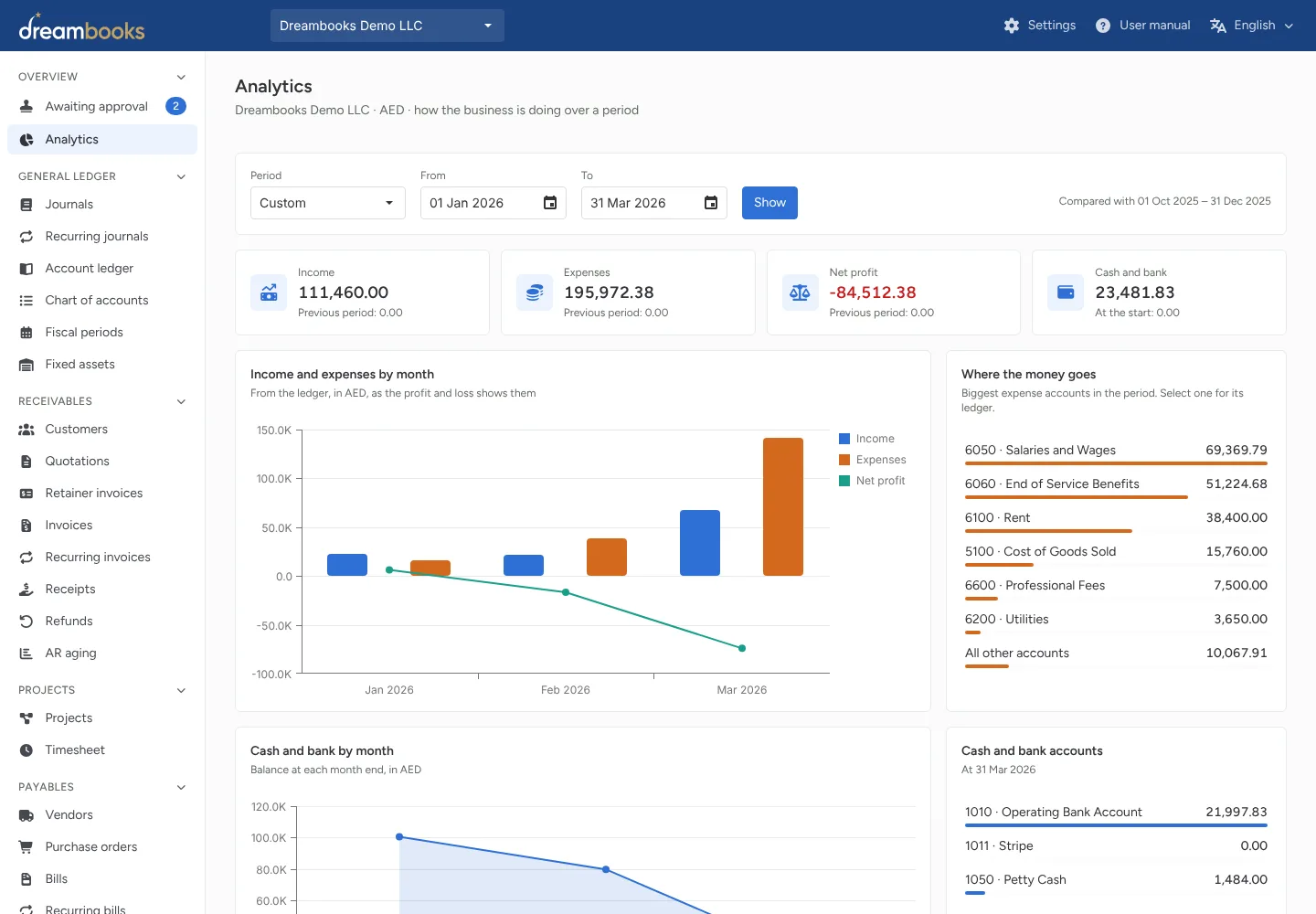Open the Settings gear icon
The width and height of the screenshot is (1316, 914).
coord(1011,26)
